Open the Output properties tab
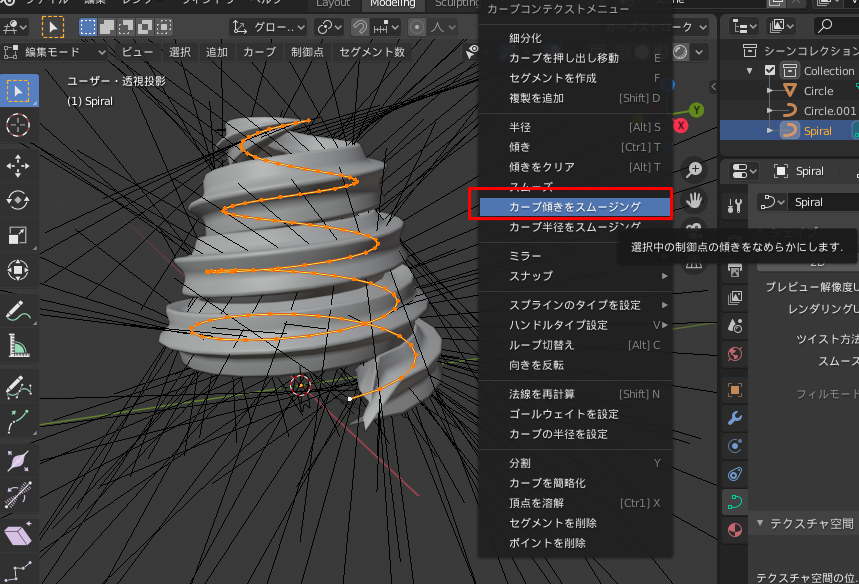 point(735,270)
